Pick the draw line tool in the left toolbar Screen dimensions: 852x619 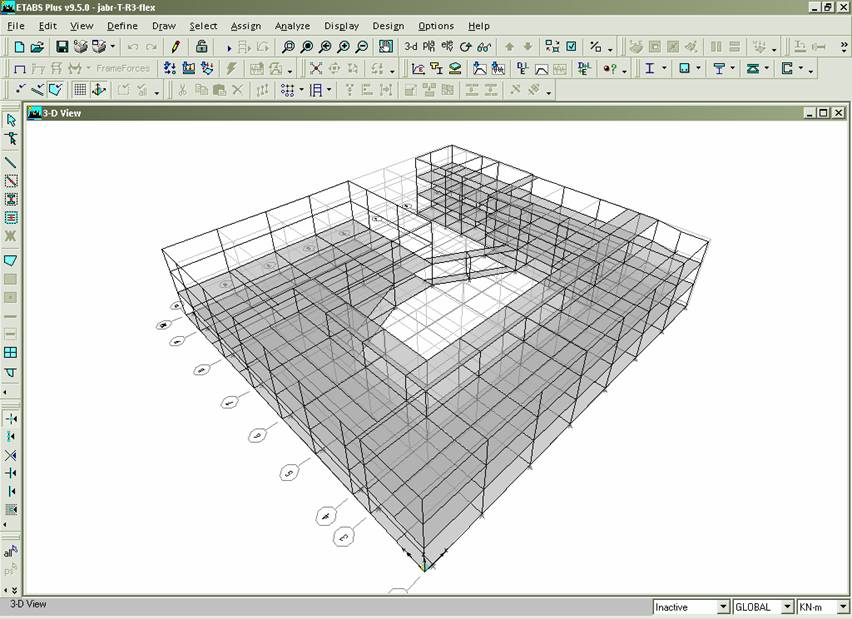pyautogui.click(x=10, y=162)
